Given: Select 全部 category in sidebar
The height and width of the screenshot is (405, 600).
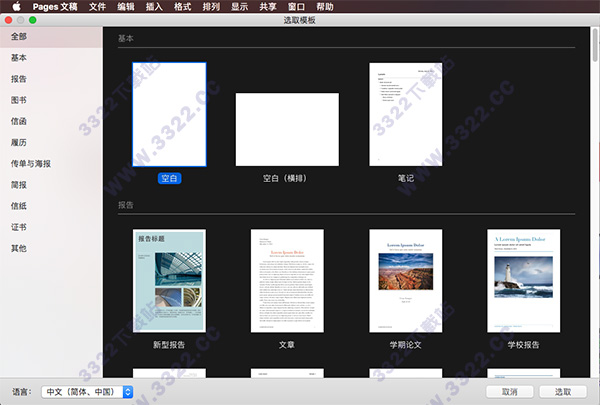Looking at the screenshot, I should [51, 37].
